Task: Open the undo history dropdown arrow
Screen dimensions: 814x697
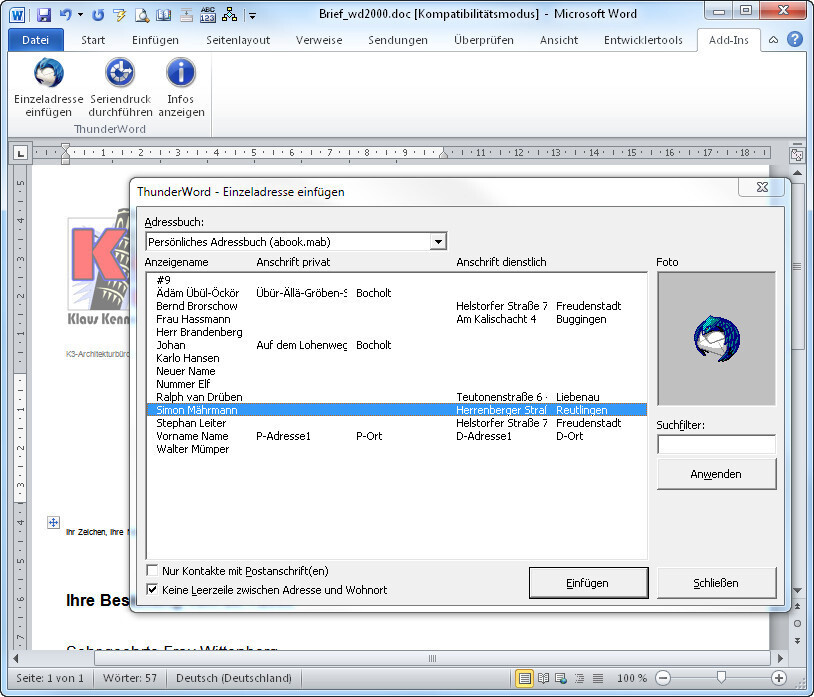Action: (80, 15)
